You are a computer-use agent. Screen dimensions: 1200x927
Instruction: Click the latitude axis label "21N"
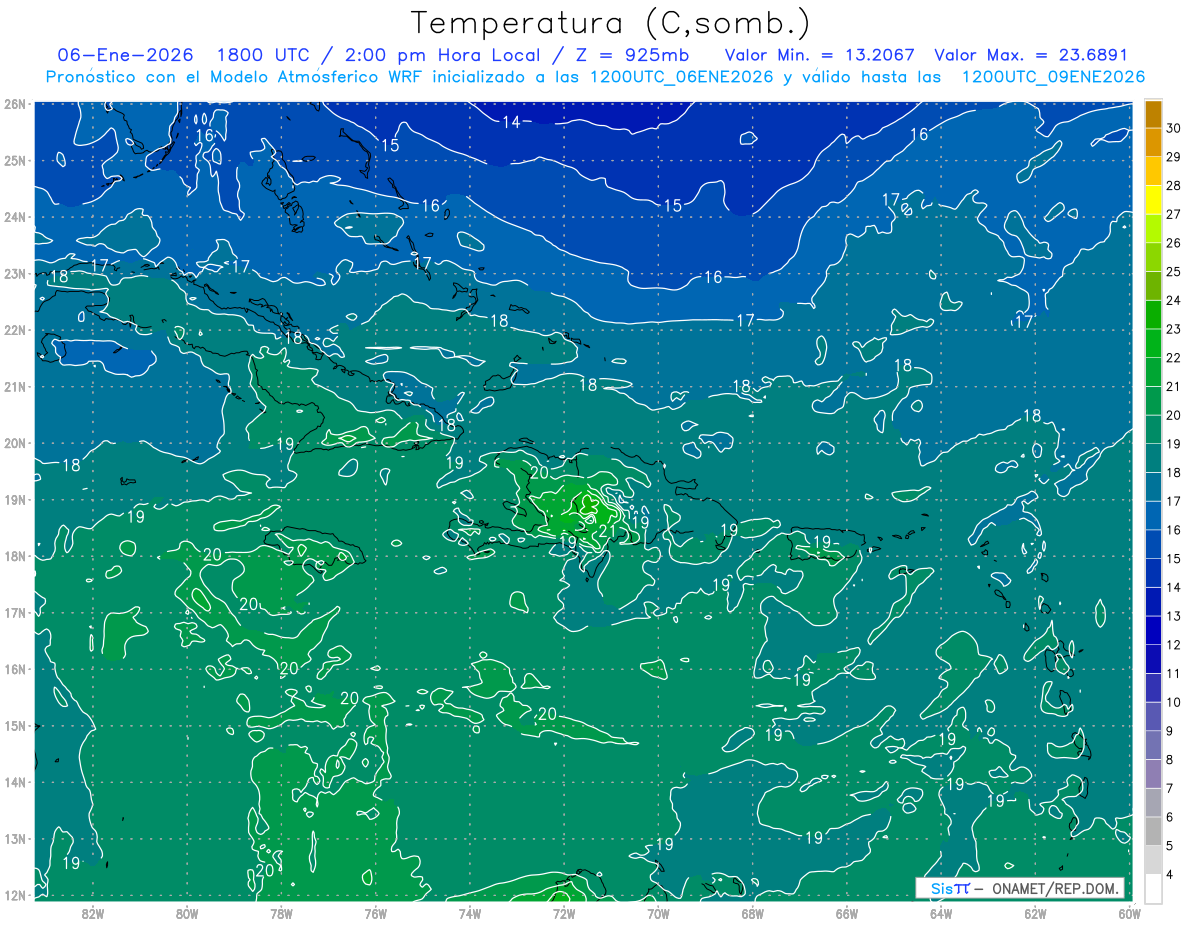tap(15, 386)
